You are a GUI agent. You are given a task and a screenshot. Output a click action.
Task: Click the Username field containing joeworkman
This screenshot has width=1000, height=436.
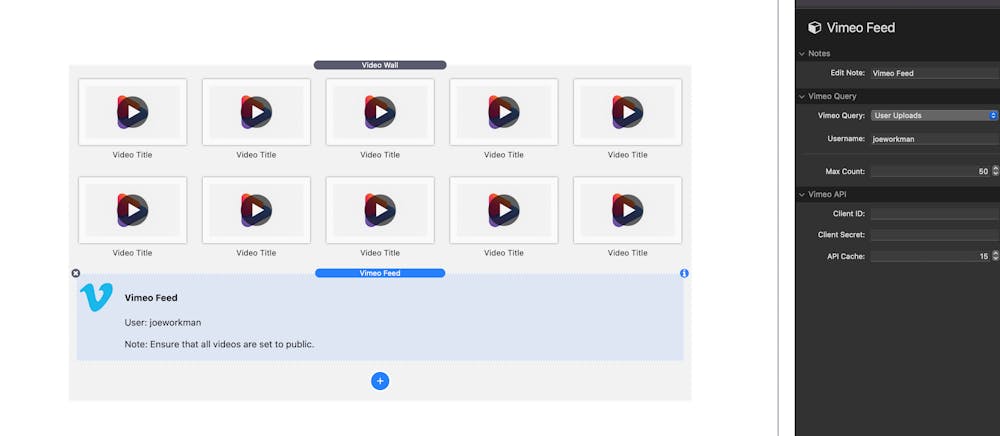pos(935,139)
